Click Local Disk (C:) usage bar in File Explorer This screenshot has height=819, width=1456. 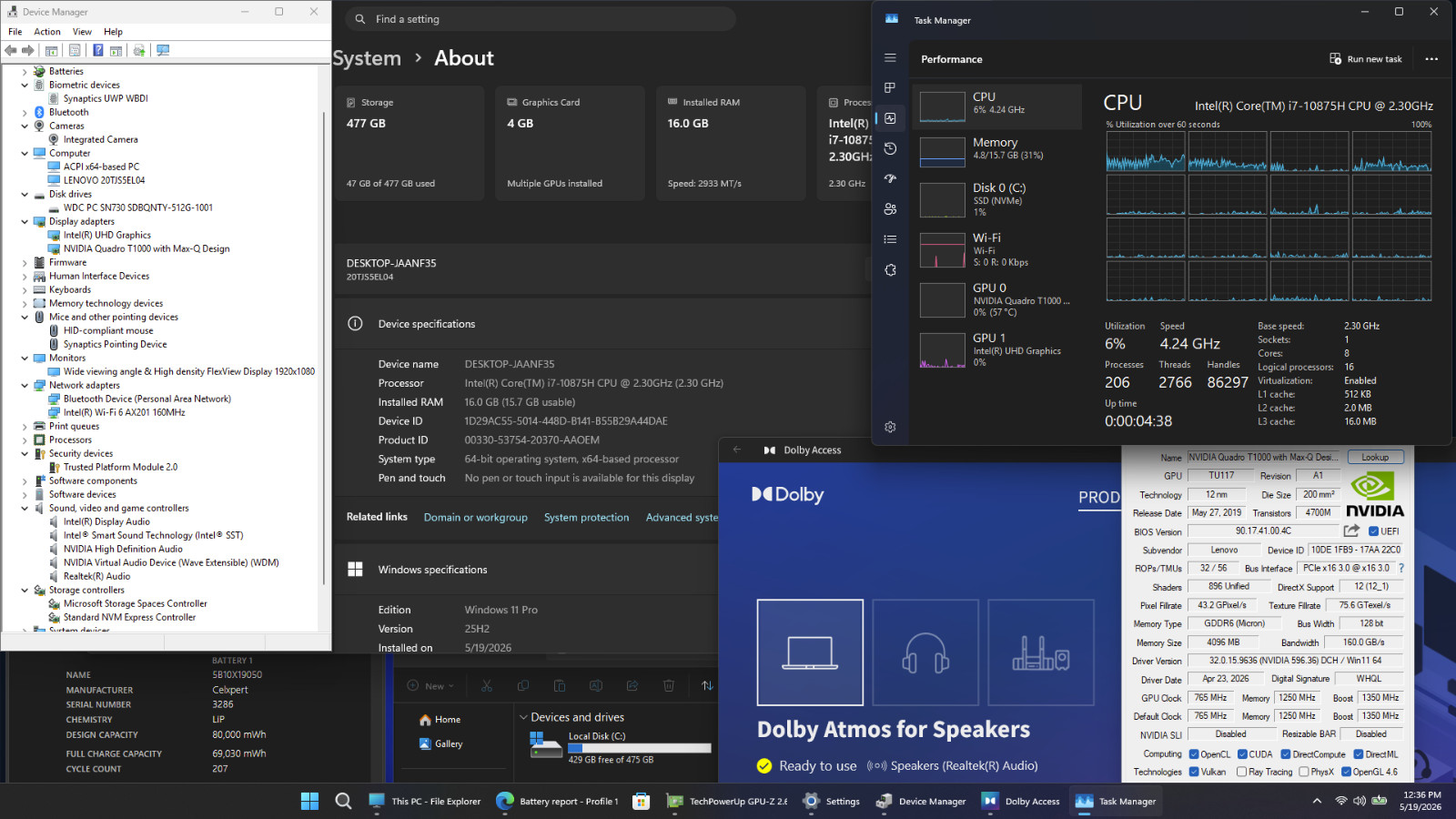(x=640, y=748)
